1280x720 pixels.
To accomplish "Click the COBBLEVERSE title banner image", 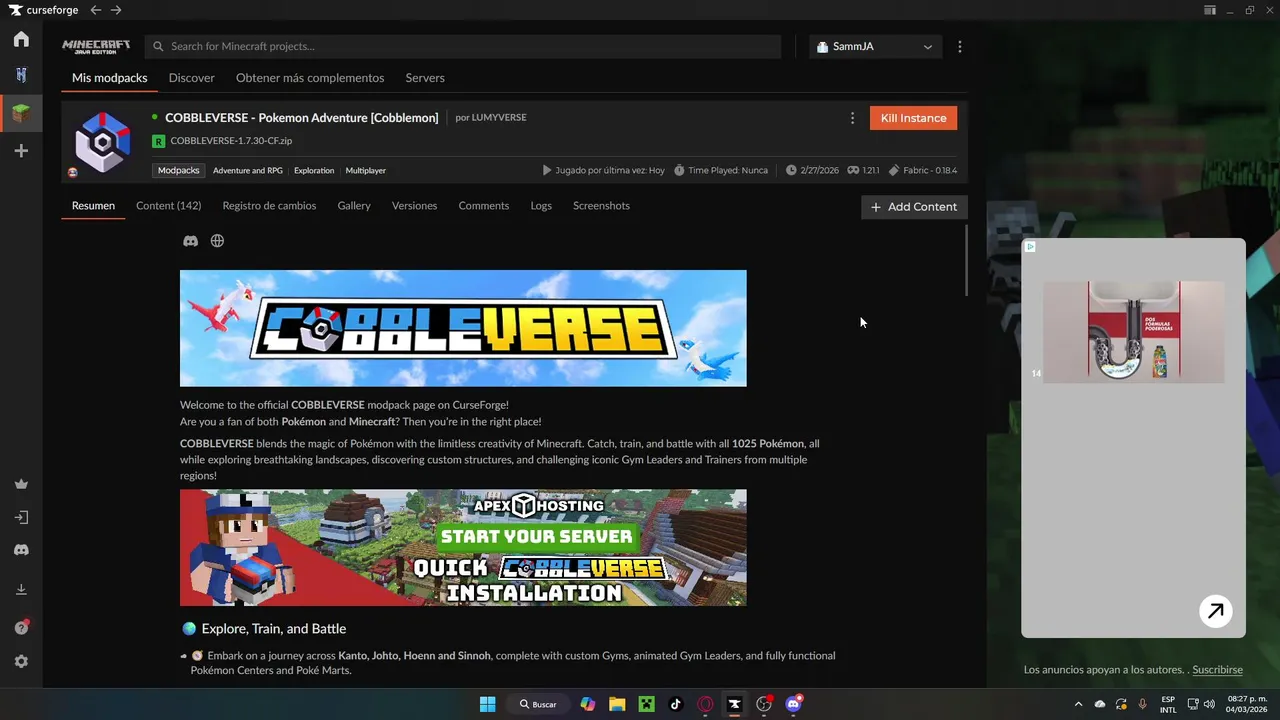I will [x=463, y=328].
